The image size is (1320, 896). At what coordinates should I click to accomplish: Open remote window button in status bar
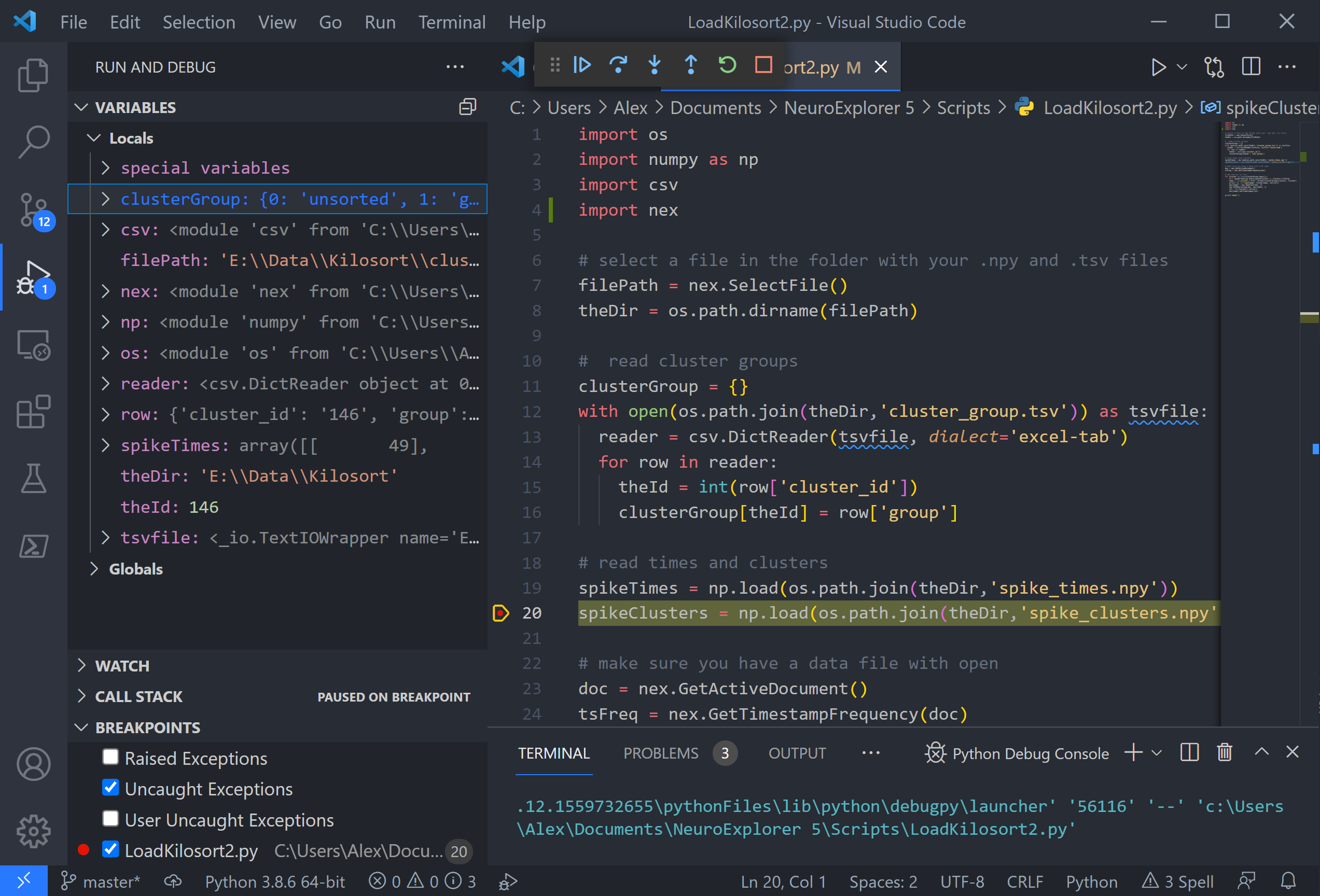coord(23,881)
